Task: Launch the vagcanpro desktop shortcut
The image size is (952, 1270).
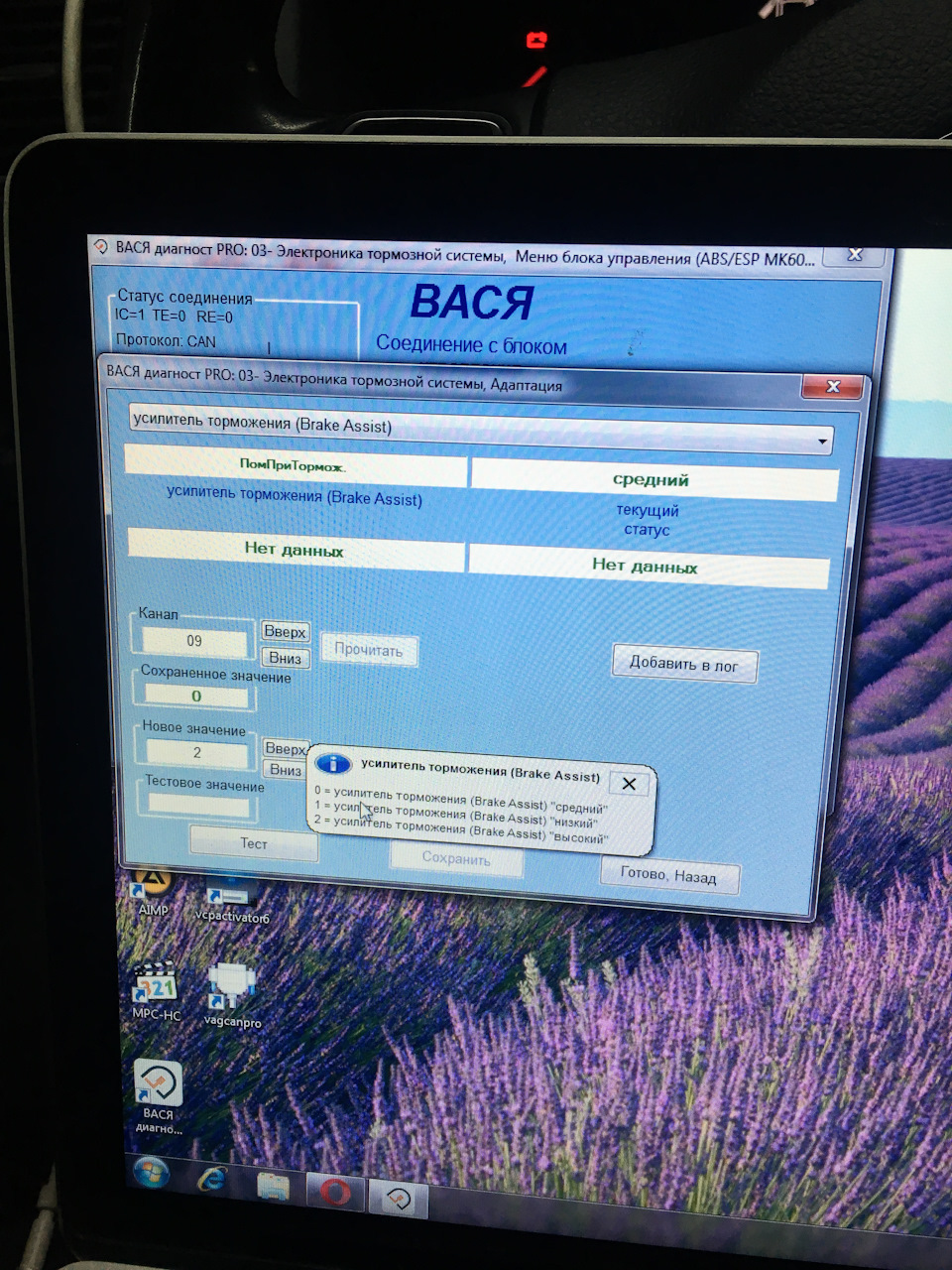Action: [232, 995]
